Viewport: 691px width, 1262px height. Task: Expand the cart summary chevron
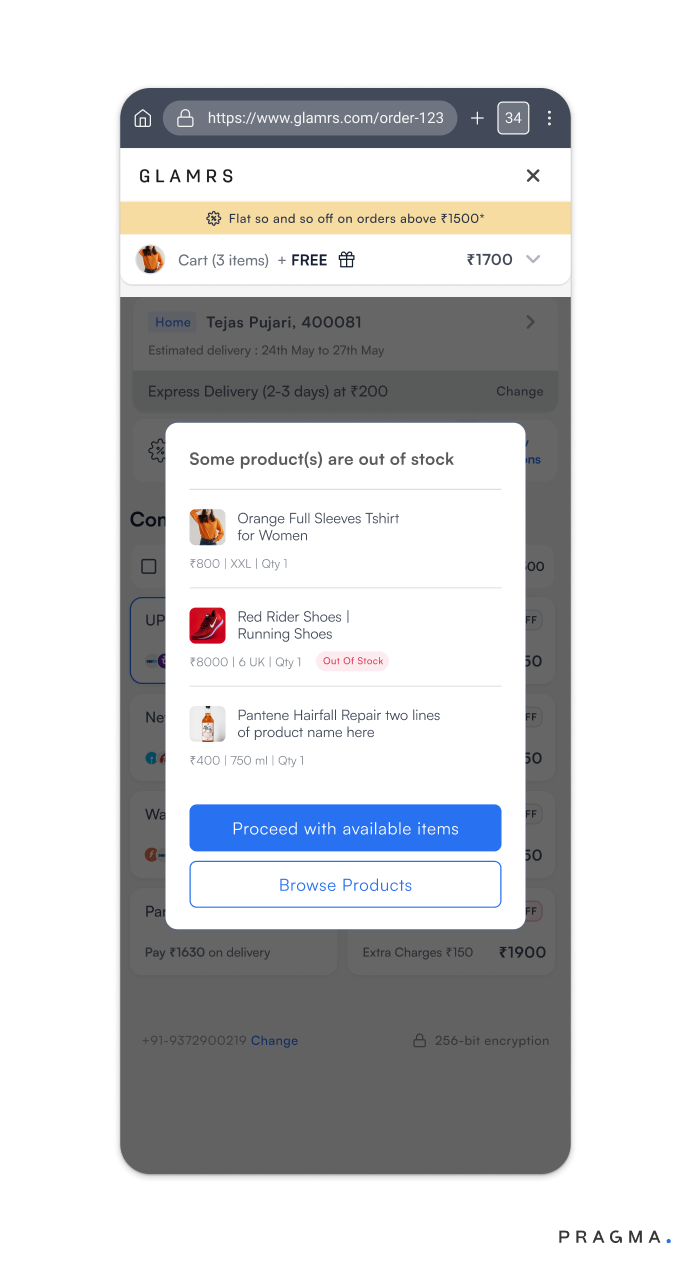[x=533, y=260]
